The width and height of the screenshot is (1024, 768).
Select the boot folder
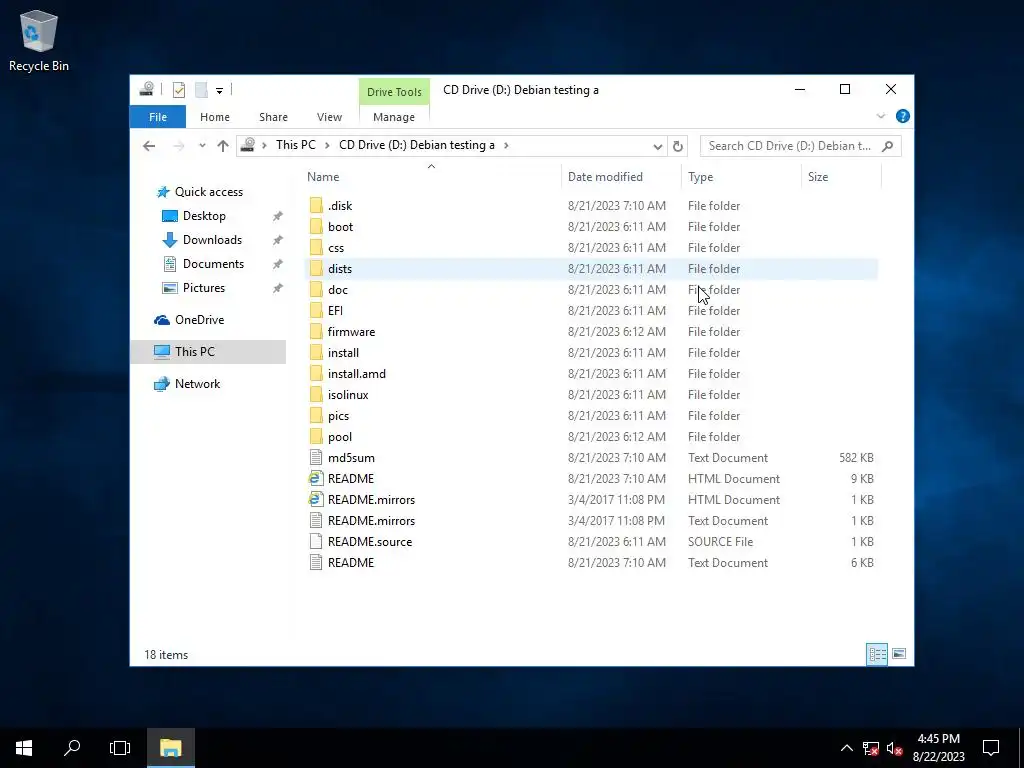click(x=340, y=227)
